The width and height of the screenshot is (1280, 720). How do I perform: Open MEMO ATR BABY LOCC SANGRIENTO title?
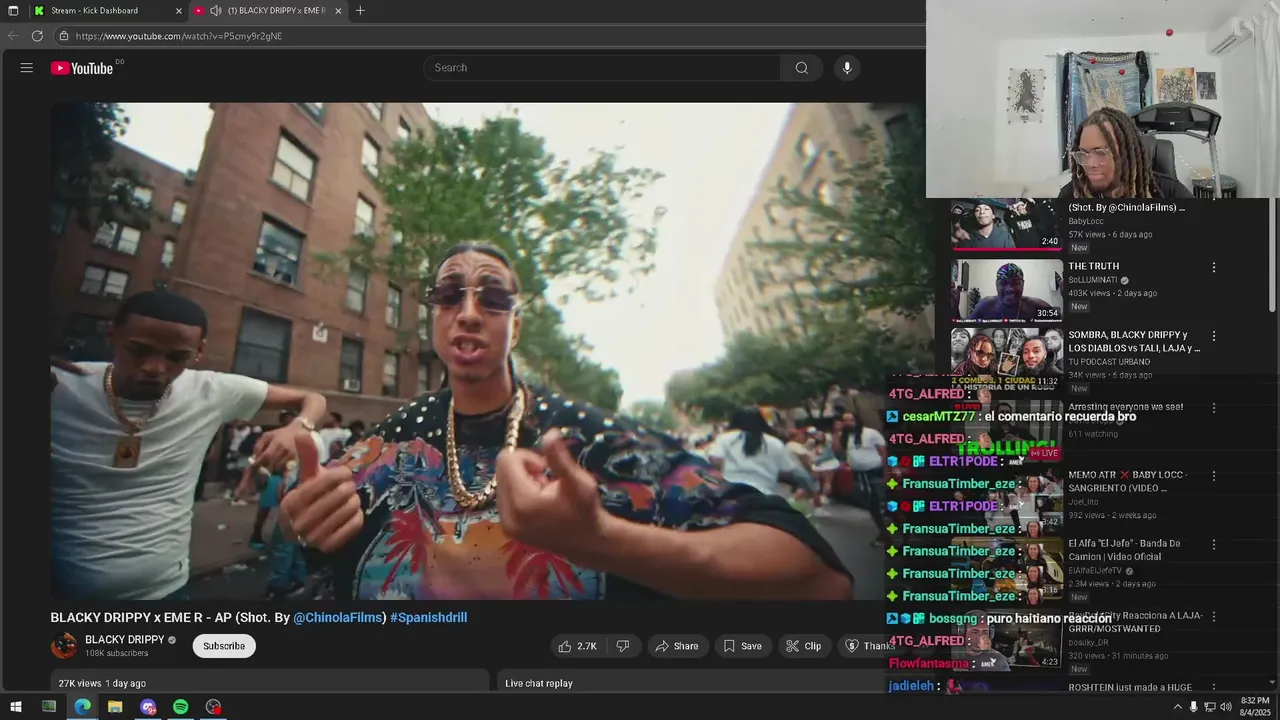pyautogui.click(x=1127, y=481)
